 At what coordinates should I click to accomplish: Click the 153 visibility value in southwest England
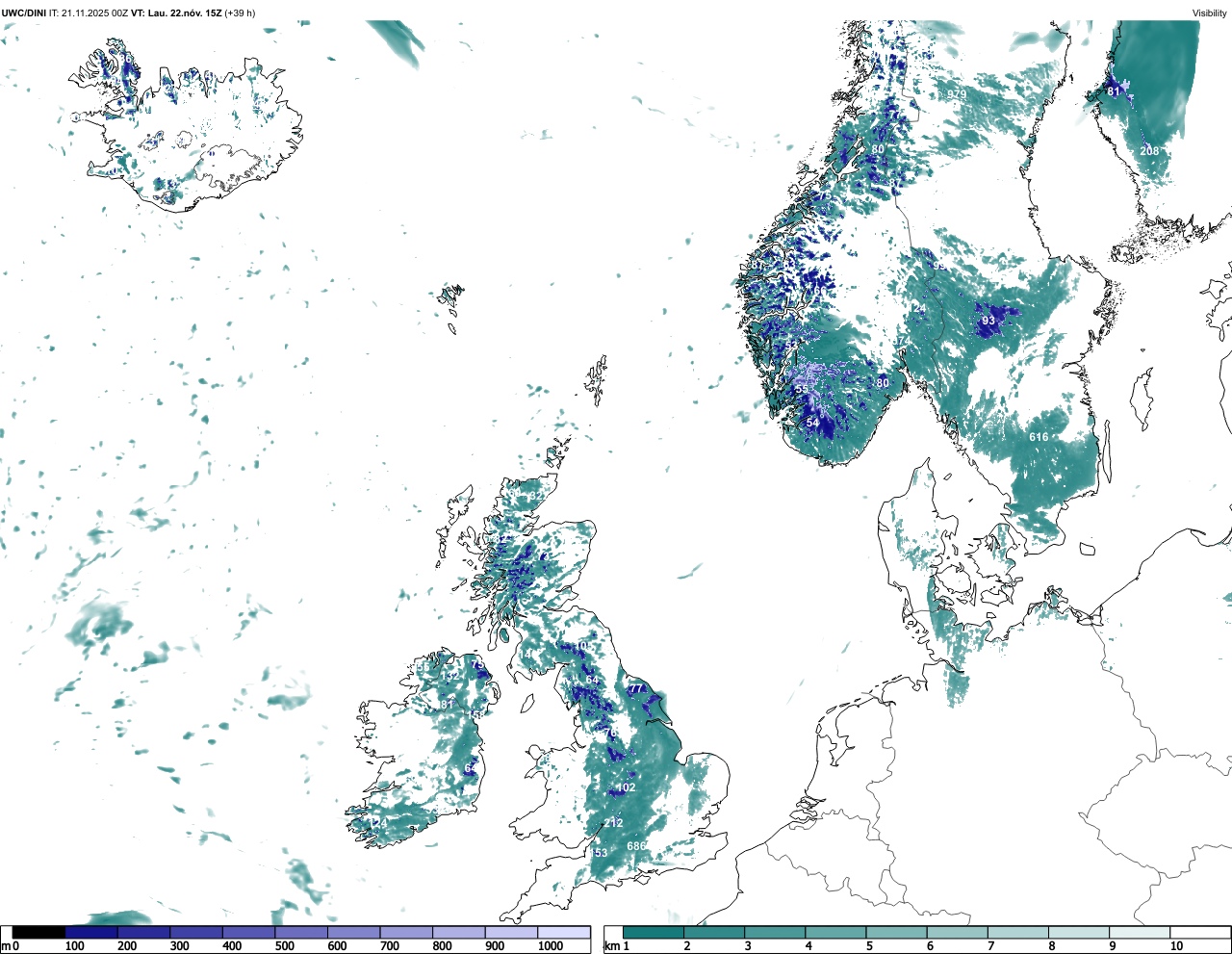(x=599, y=853)
